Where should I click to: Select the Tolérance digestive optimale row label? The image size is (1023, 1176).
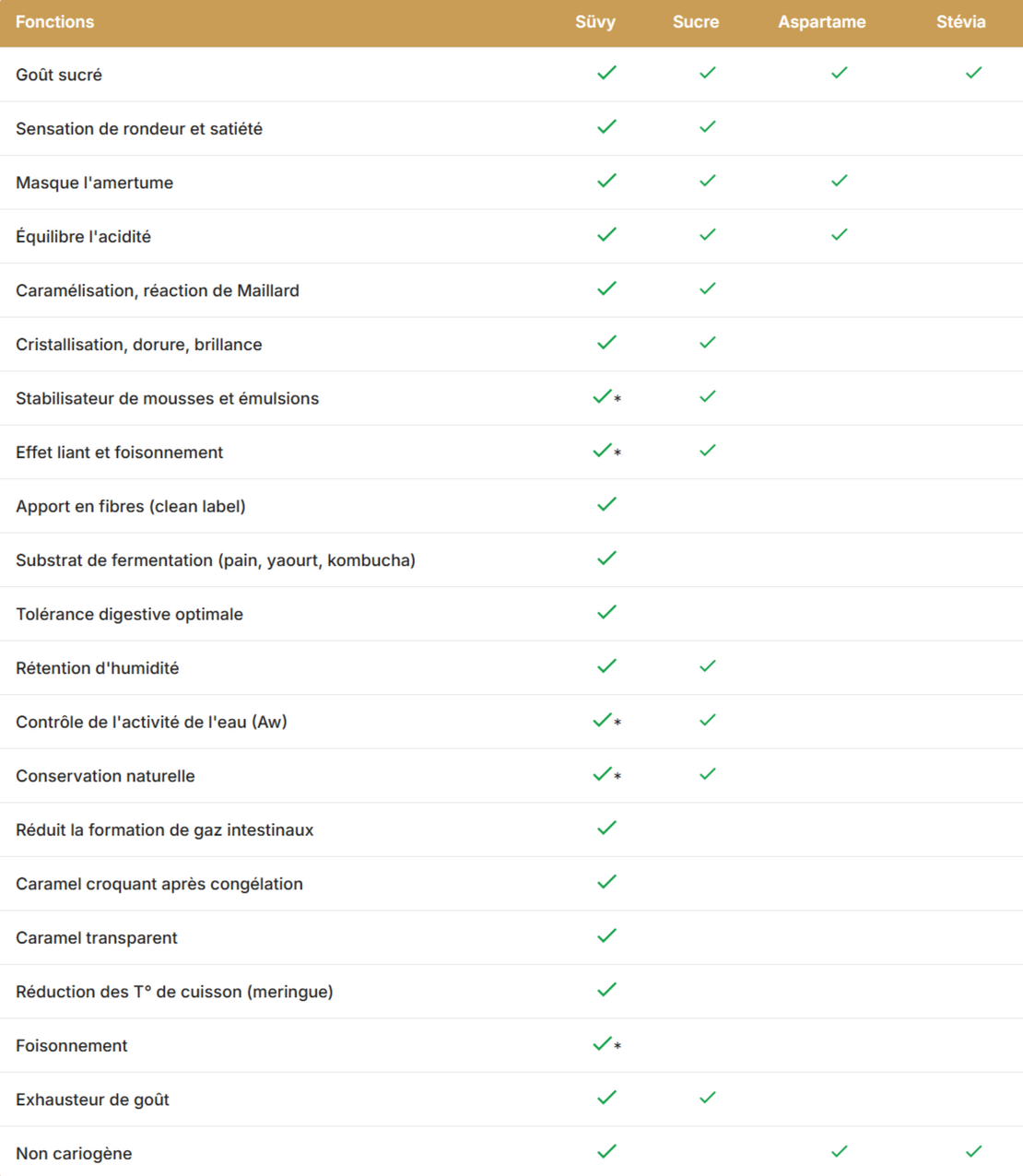coord(129,614)
